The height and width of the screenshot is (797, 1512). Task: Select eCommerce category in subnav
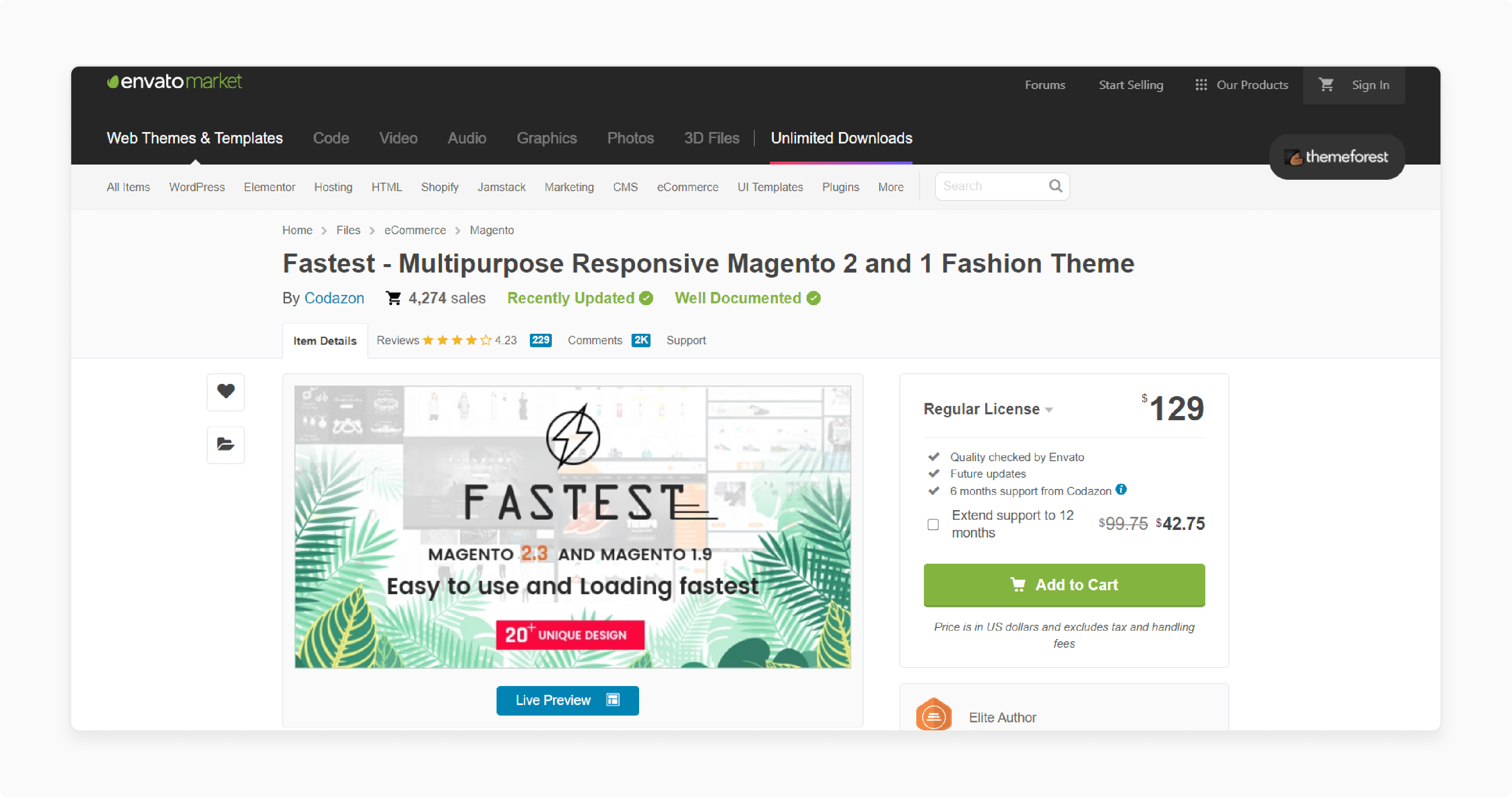687,187
